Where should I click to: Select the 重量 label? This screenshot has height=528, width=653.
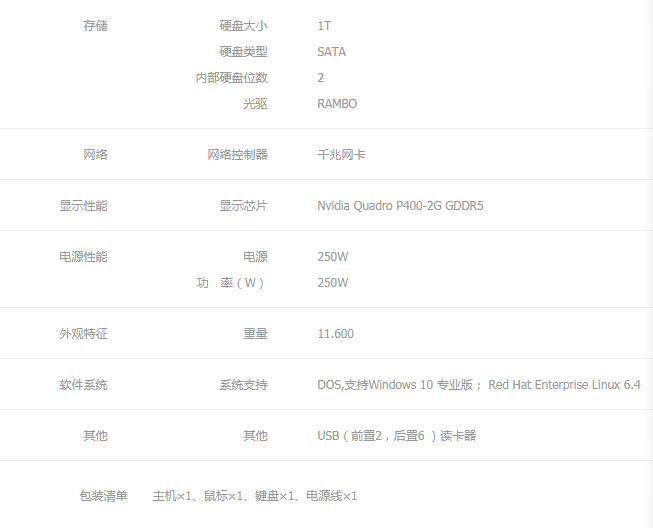click(255, 334)
